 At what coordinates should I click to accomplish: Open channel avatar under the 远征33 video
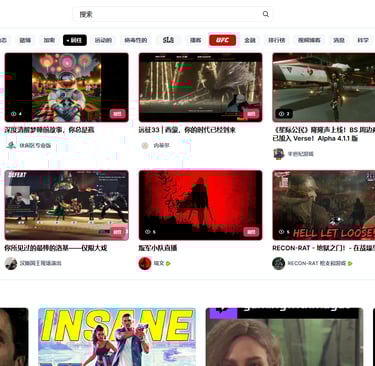click(145, 145)
